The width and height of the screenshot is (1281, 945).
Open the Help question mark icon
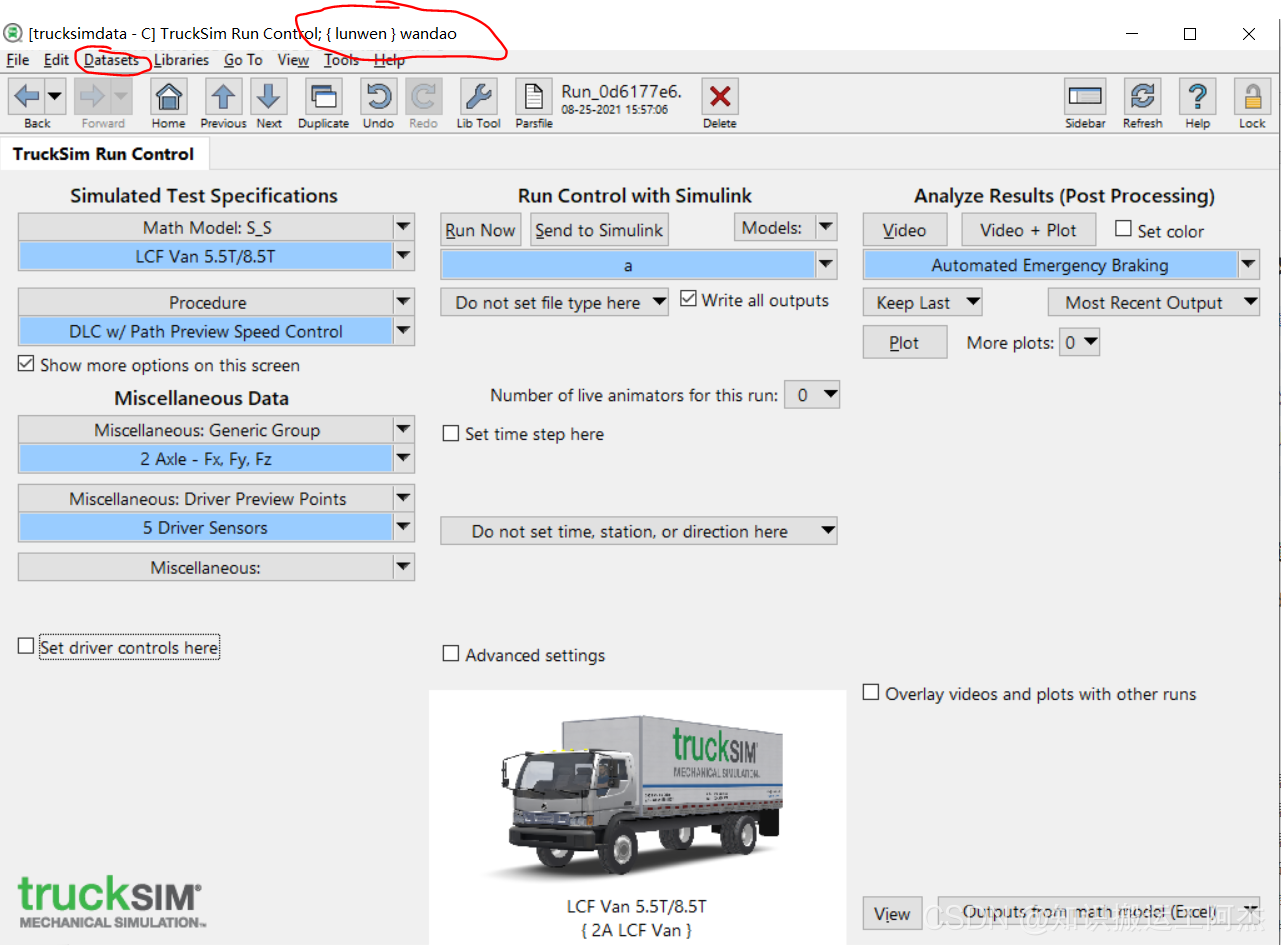pos(1197,97)
